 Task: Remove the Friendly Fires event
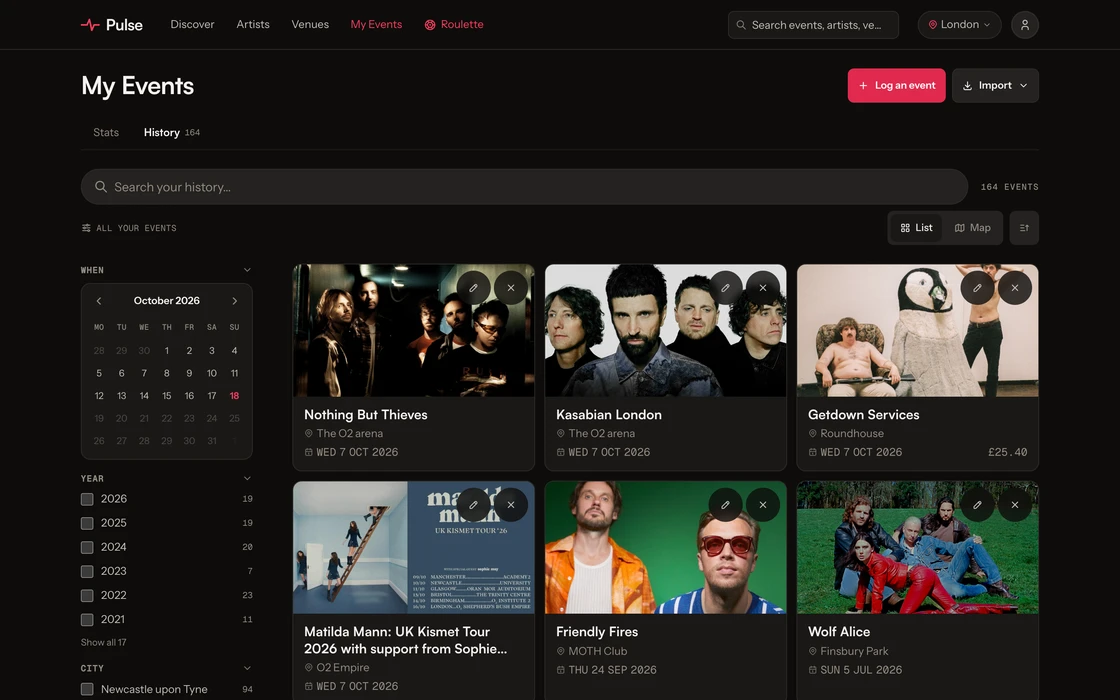click(x=763, y=505)
